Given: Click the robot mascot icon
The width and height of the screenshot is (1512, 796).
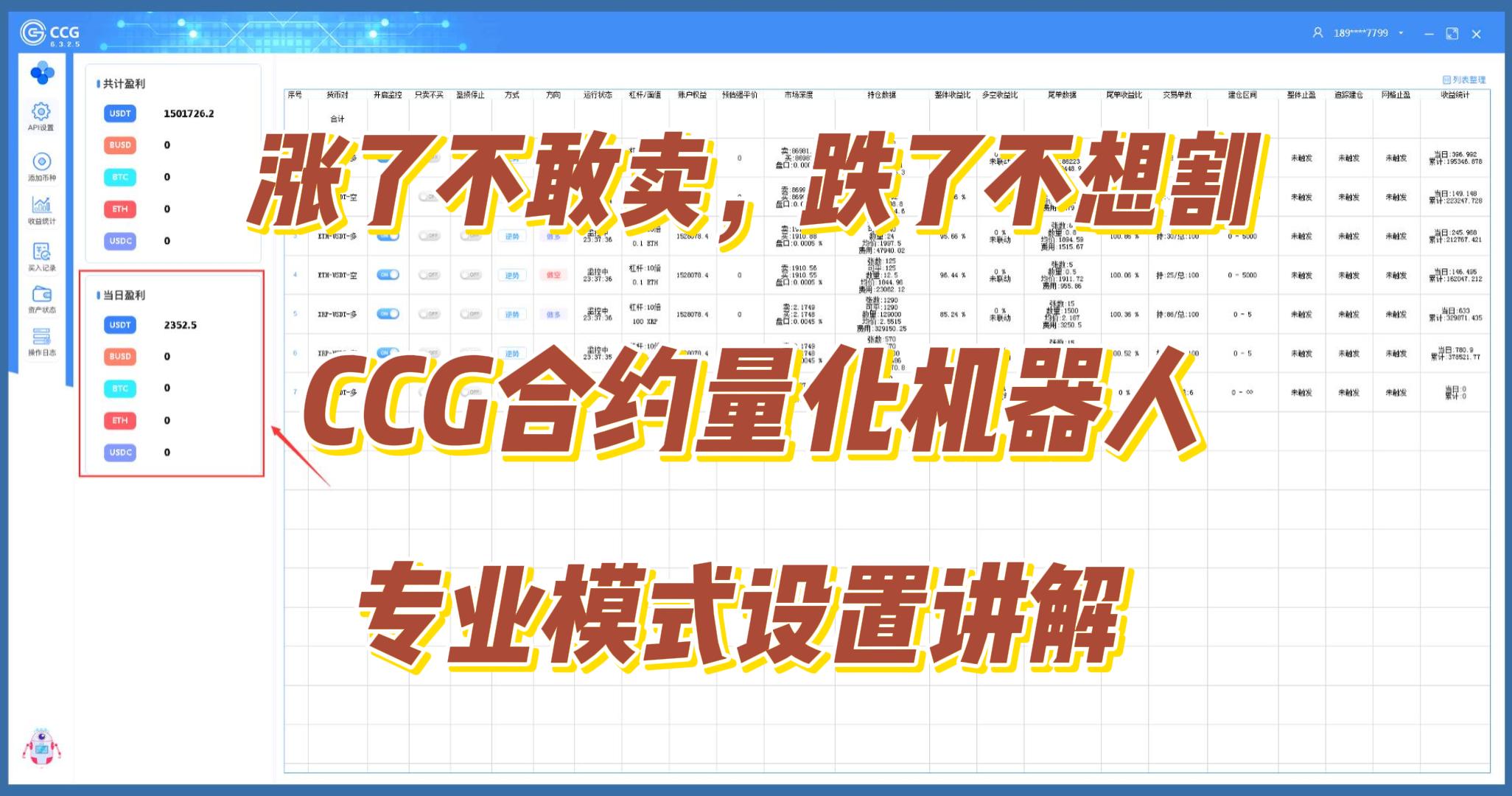Looking at the screenshot, I should pos(41,747).
